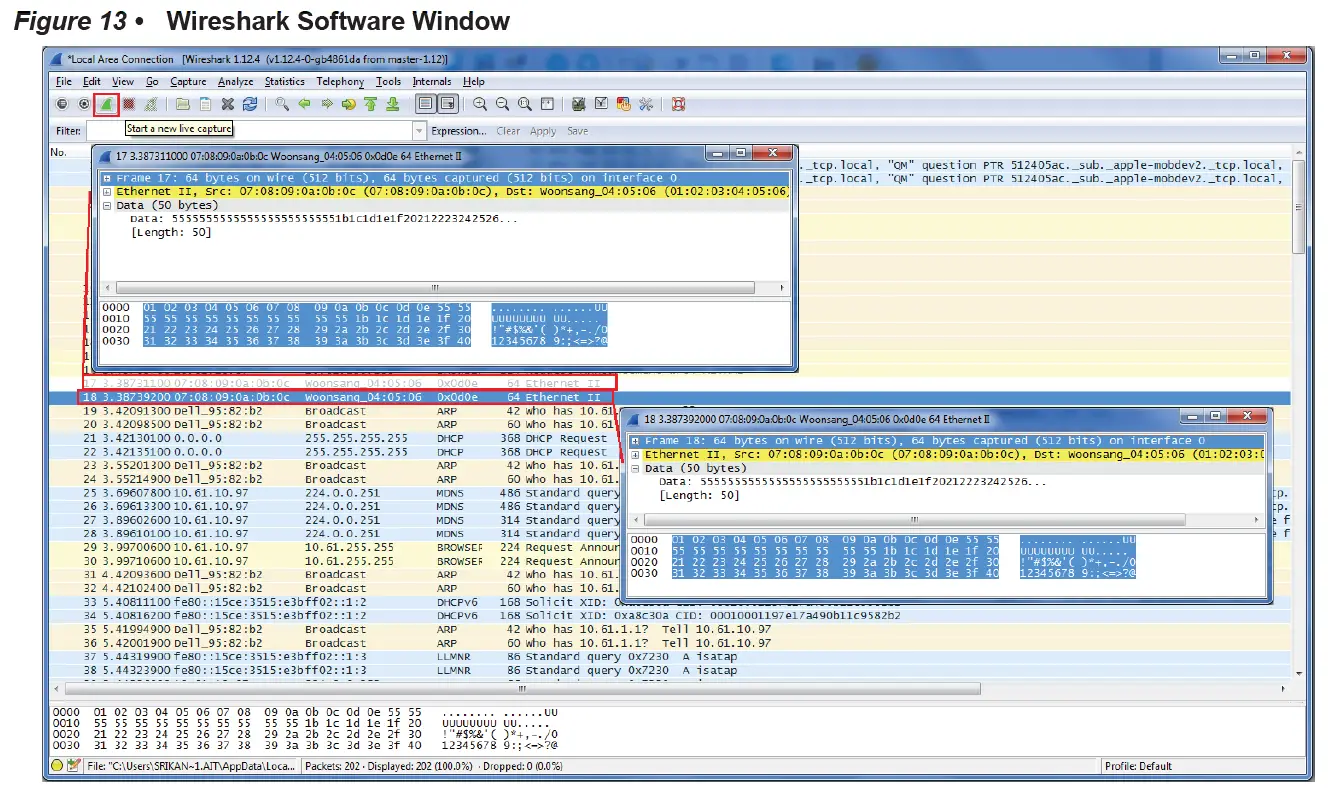Open a capture file using the folder icon
The image size is (1328, 793).
coord(181,103)
